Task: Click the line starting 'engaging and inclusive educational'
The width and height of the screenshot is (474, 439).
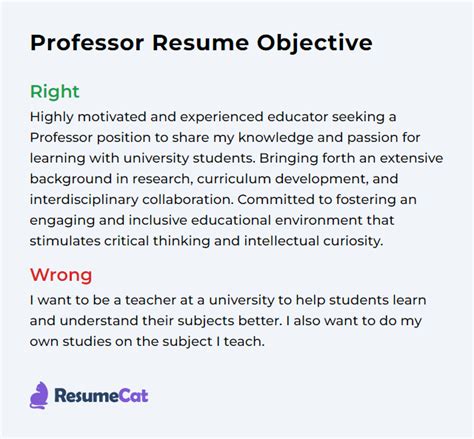Action: [212, 221]
